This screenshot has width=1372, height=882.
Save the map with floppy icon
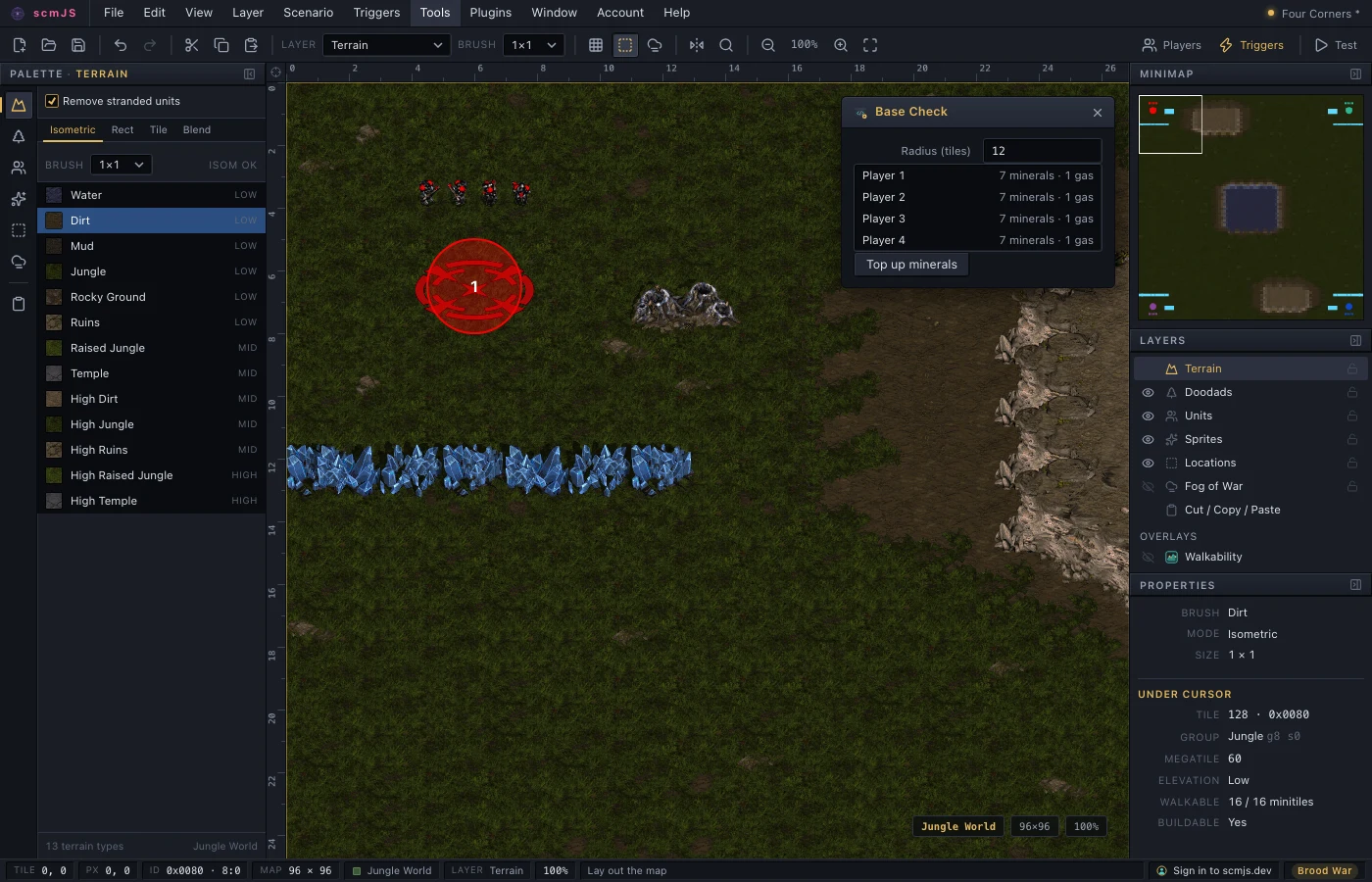[78, 45]
